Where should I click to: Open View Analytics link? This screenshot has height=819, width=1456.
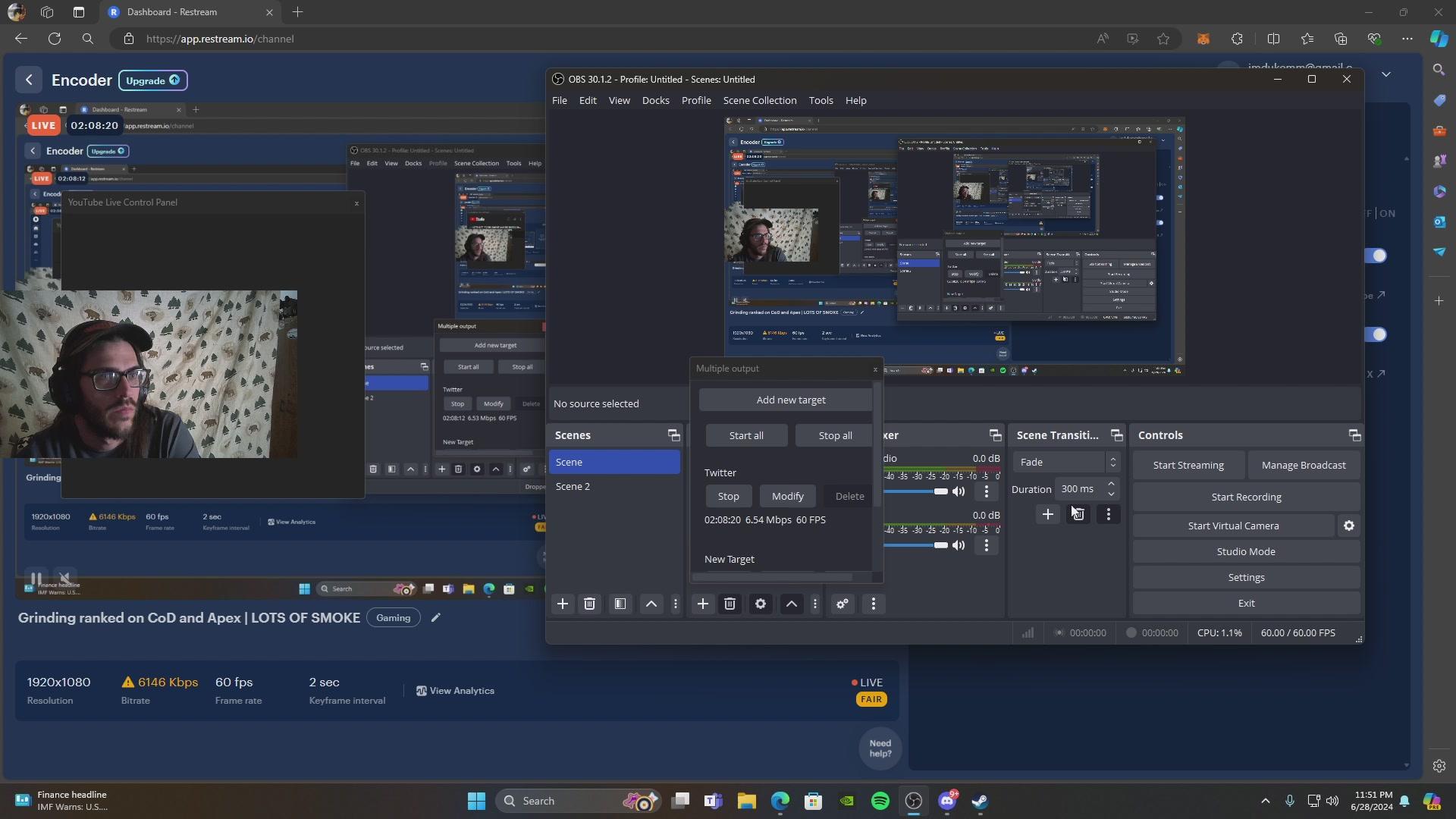455,691
